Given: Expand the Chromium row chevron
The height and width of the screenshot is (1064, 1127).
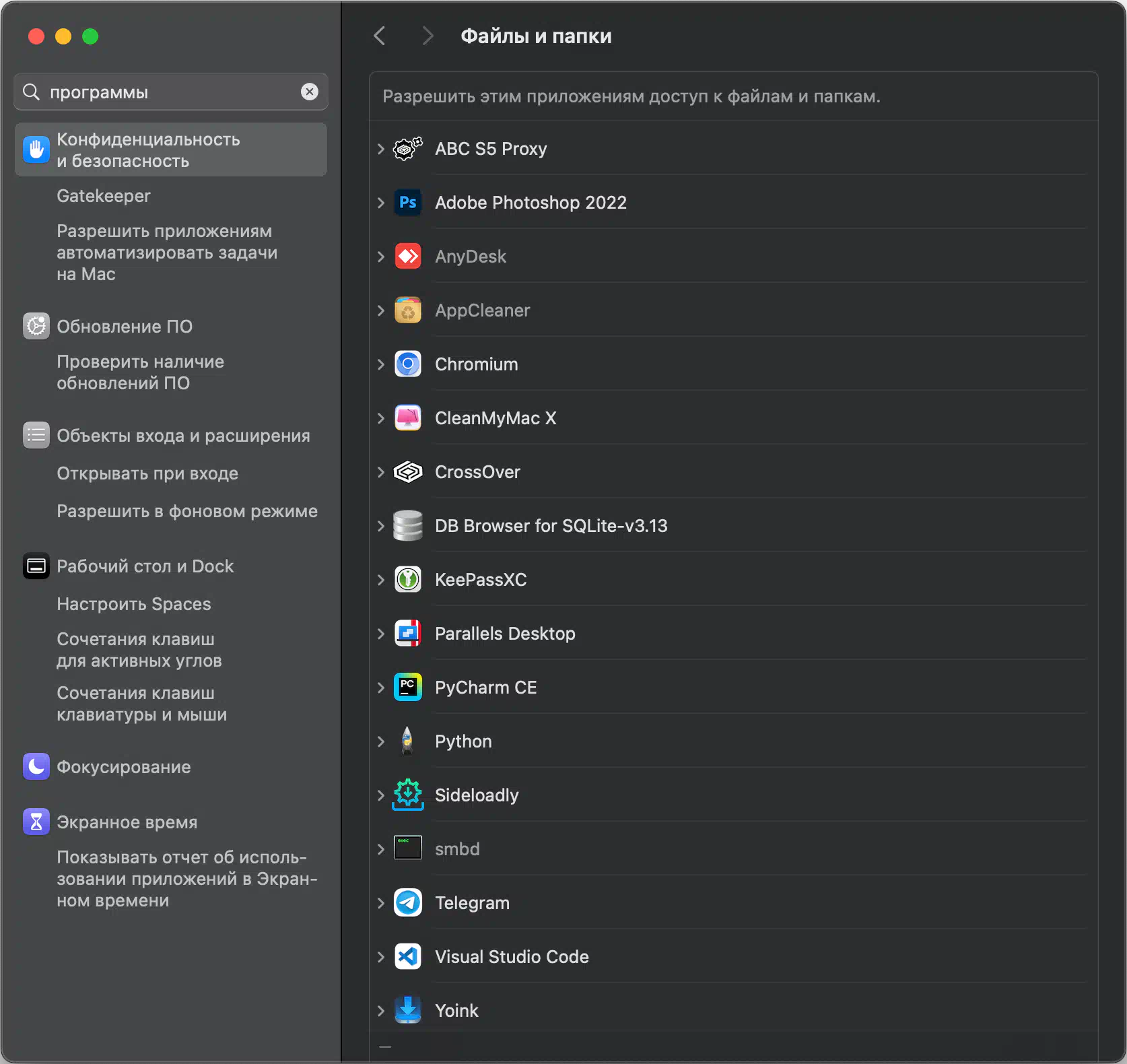Looking at the screenshot, I should (381, 364).
